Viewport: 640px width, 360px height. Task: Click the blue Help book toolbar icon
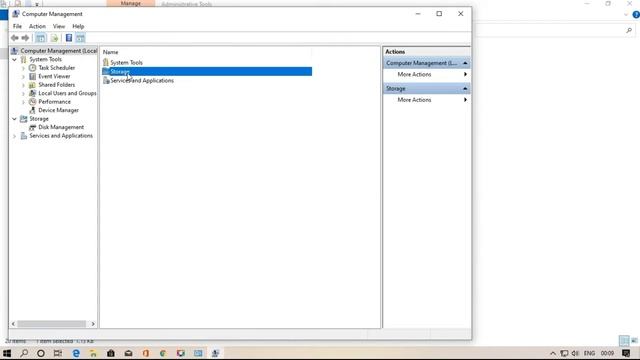pos(69,38)
